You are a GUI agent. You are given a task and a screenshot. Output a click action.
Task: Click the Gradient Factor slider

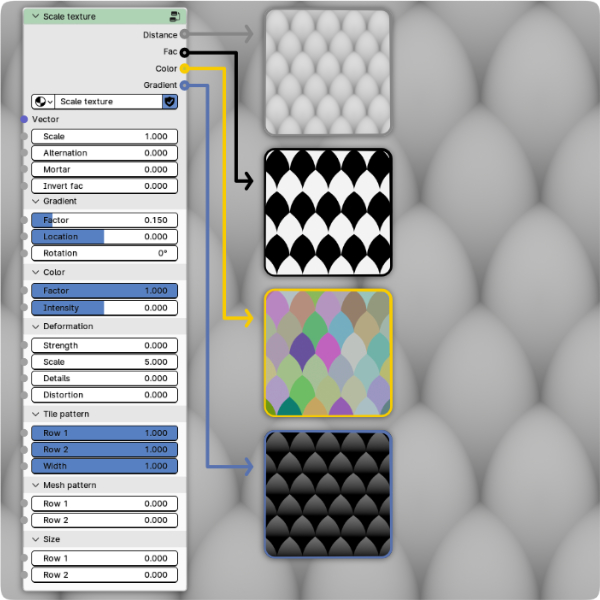tap(104, 220)
